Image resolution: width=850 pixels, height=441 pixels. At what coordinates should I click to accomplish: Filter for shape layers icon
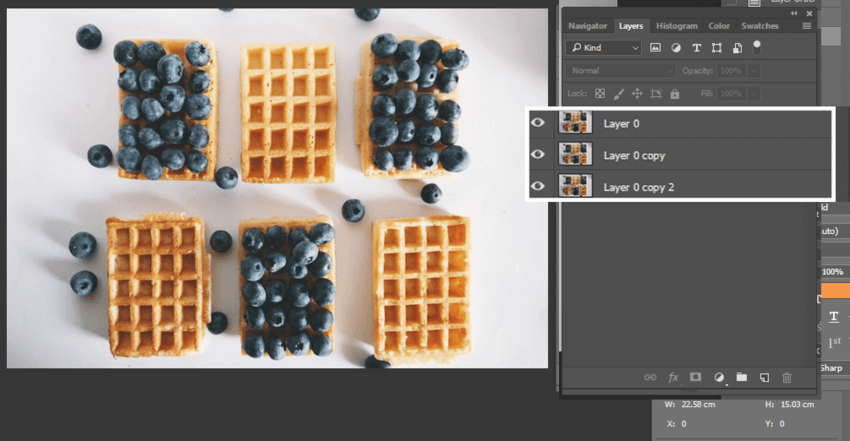tap(717, 48)
